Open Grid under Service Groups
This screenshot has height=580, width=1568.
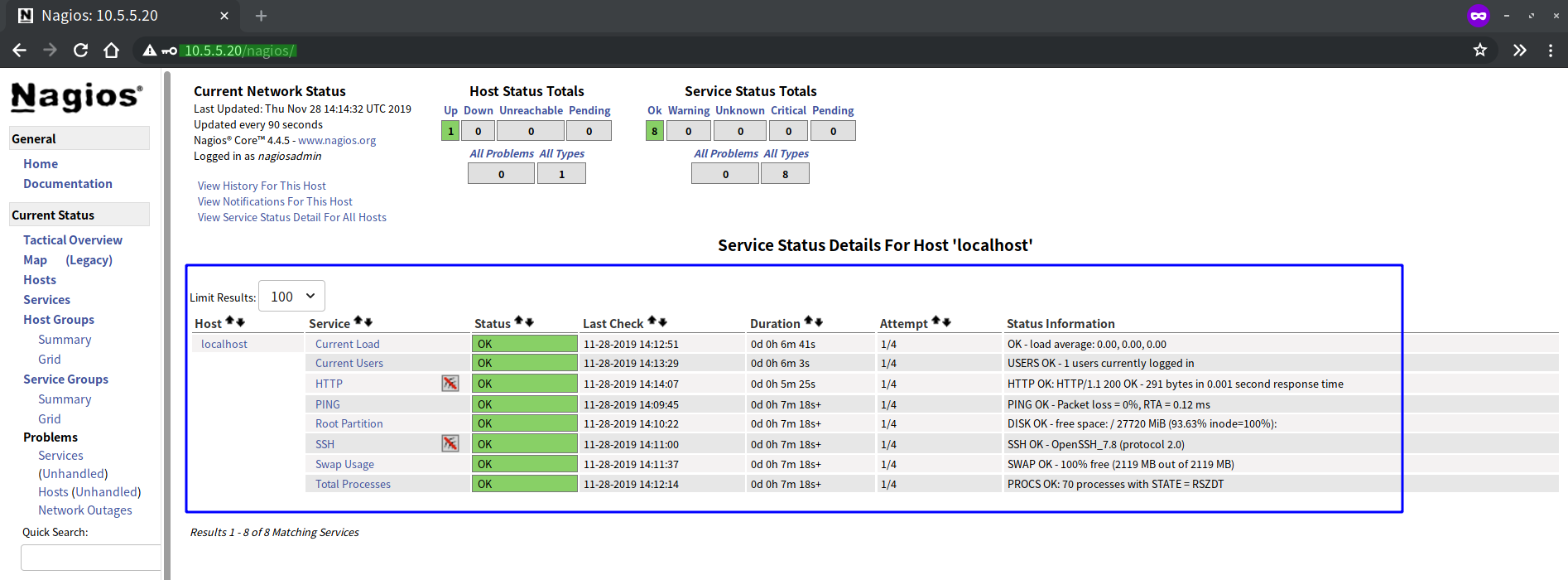click(50, 419)
